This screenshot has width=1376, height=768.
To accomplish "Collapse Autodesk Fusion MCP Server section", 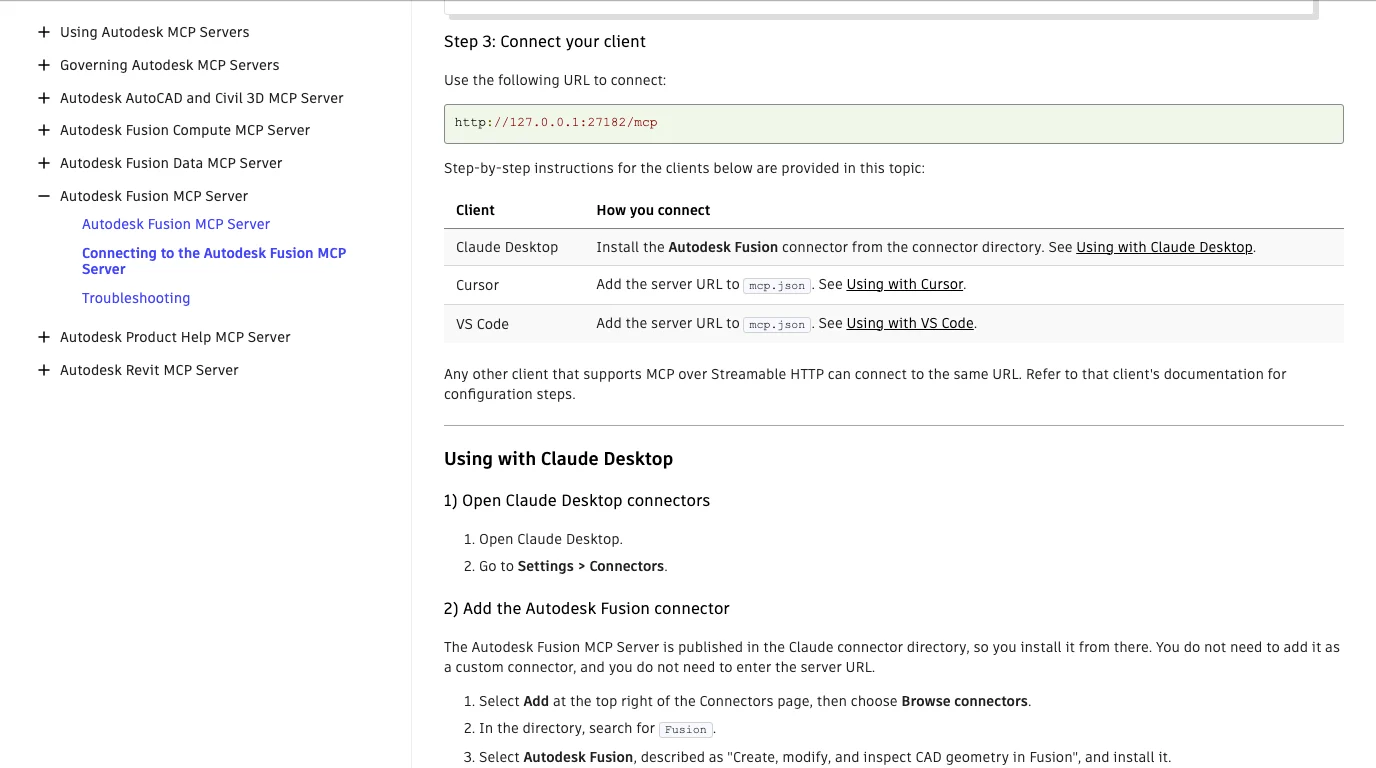I will [x=43, y=196].
